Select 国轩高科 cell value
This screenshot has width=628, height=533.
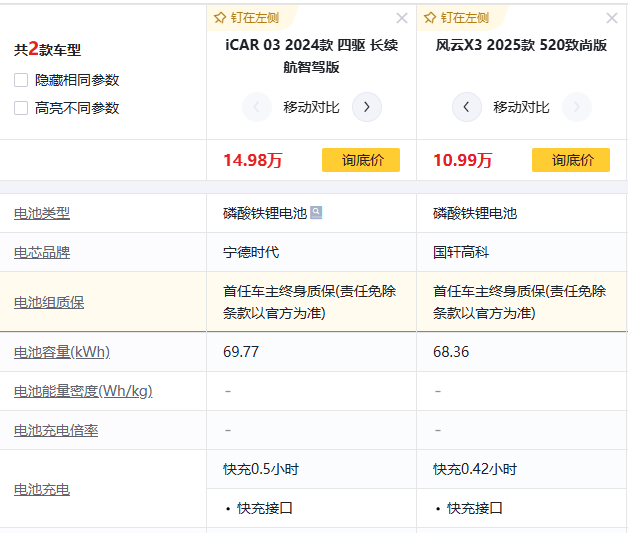[x=461, y=252]
